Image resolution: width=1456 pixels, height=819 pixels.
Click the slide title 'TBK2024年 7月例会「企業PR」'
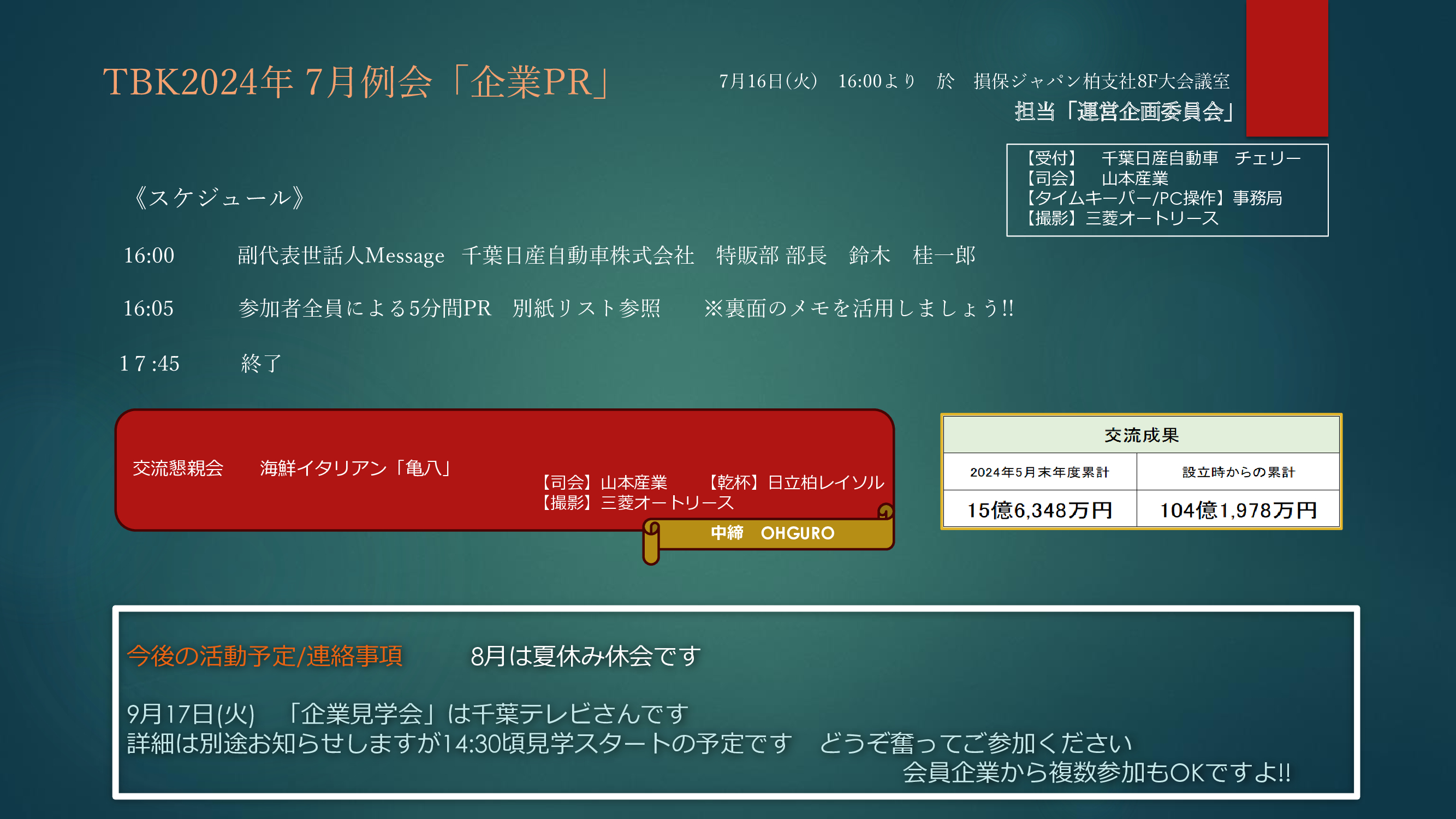coord(356,82)
